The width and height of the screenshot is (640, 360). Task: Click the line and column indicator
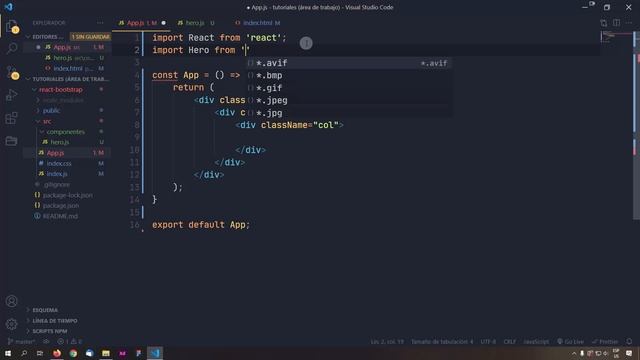(387, 341)
